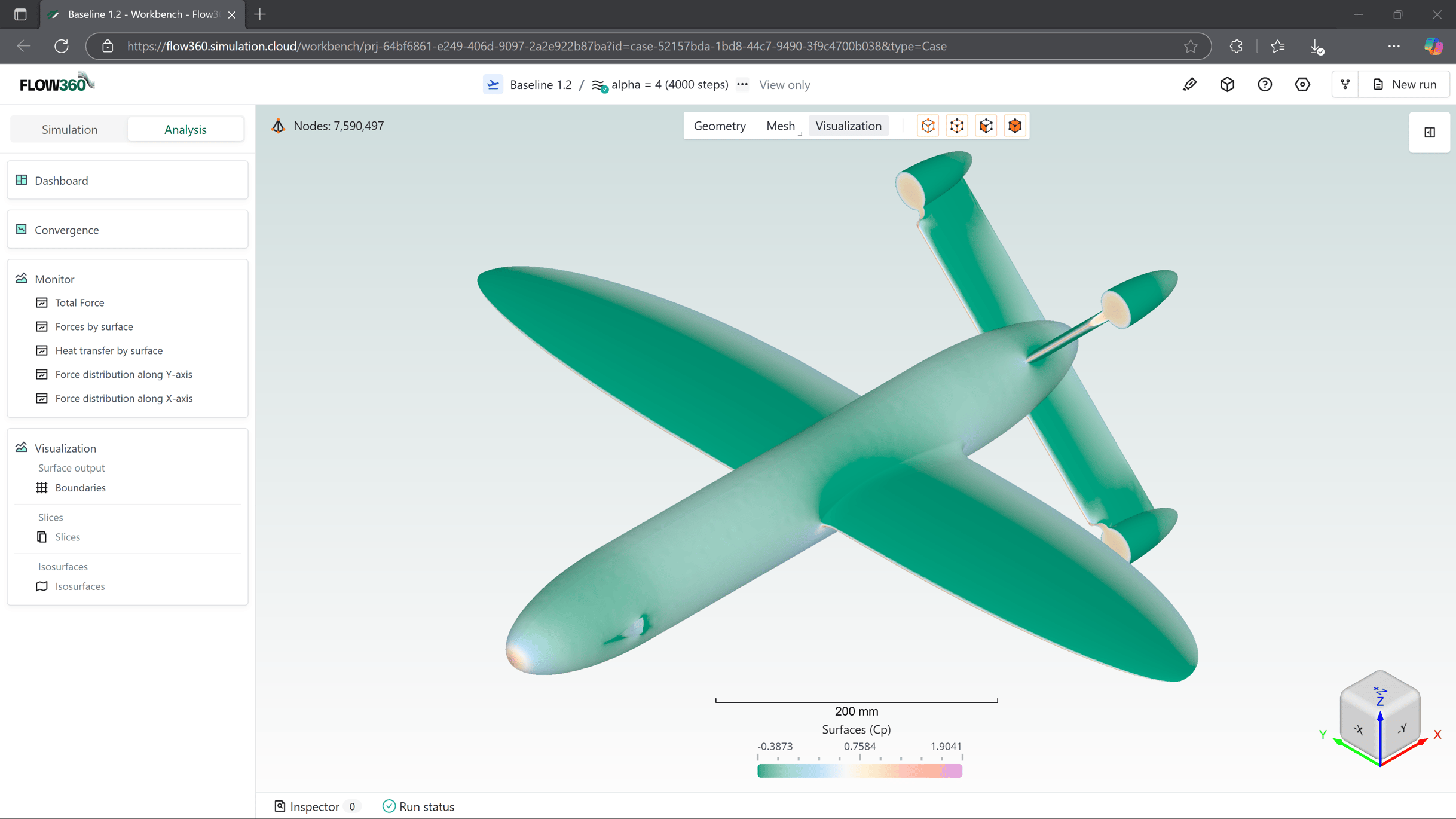This screenshot has width=1456, height=819.
Task: Switch to the Visualization tab
Action: pos(848,126)
